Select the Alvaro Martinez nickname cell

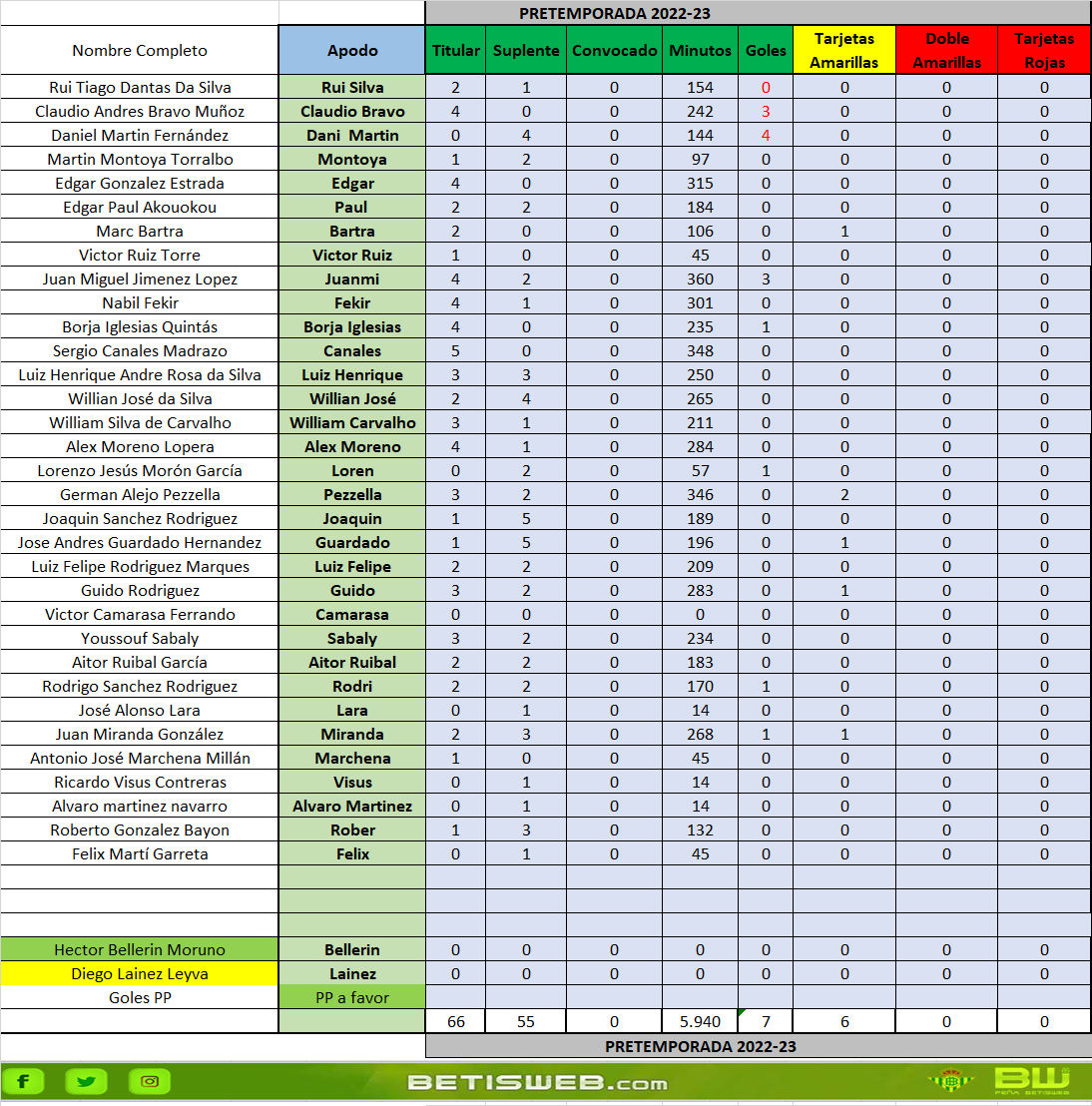352,807
